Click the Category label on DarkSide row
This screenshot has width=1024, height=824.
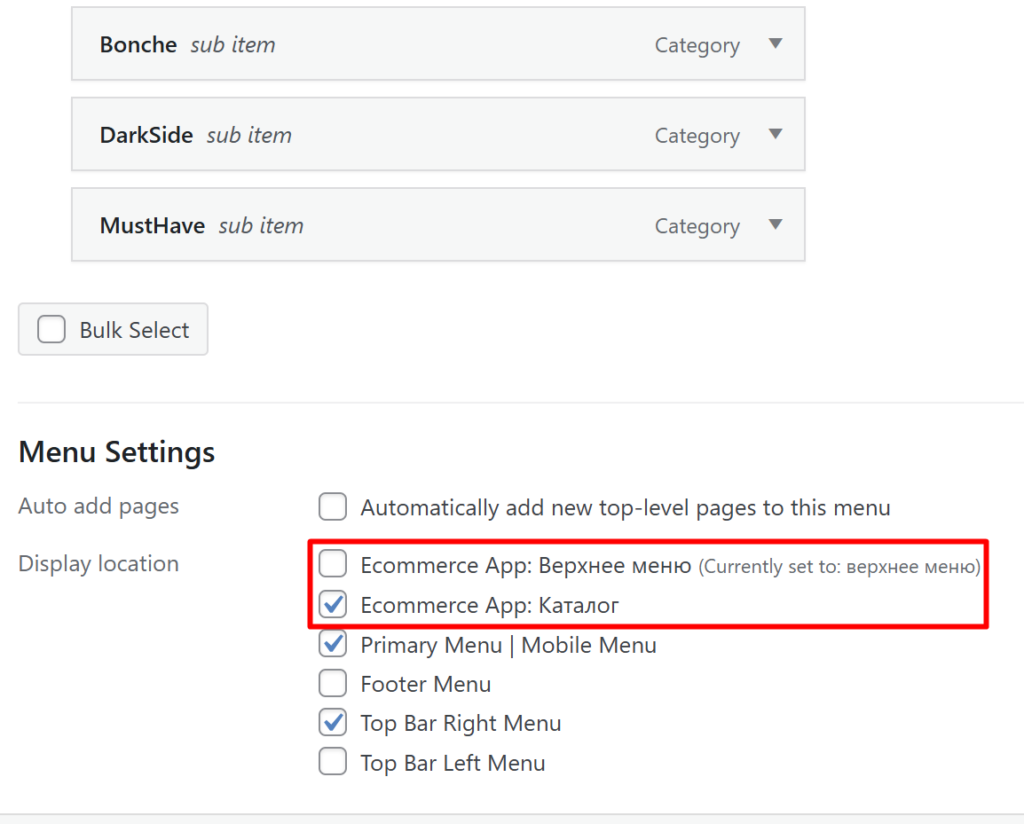point(697,136)
